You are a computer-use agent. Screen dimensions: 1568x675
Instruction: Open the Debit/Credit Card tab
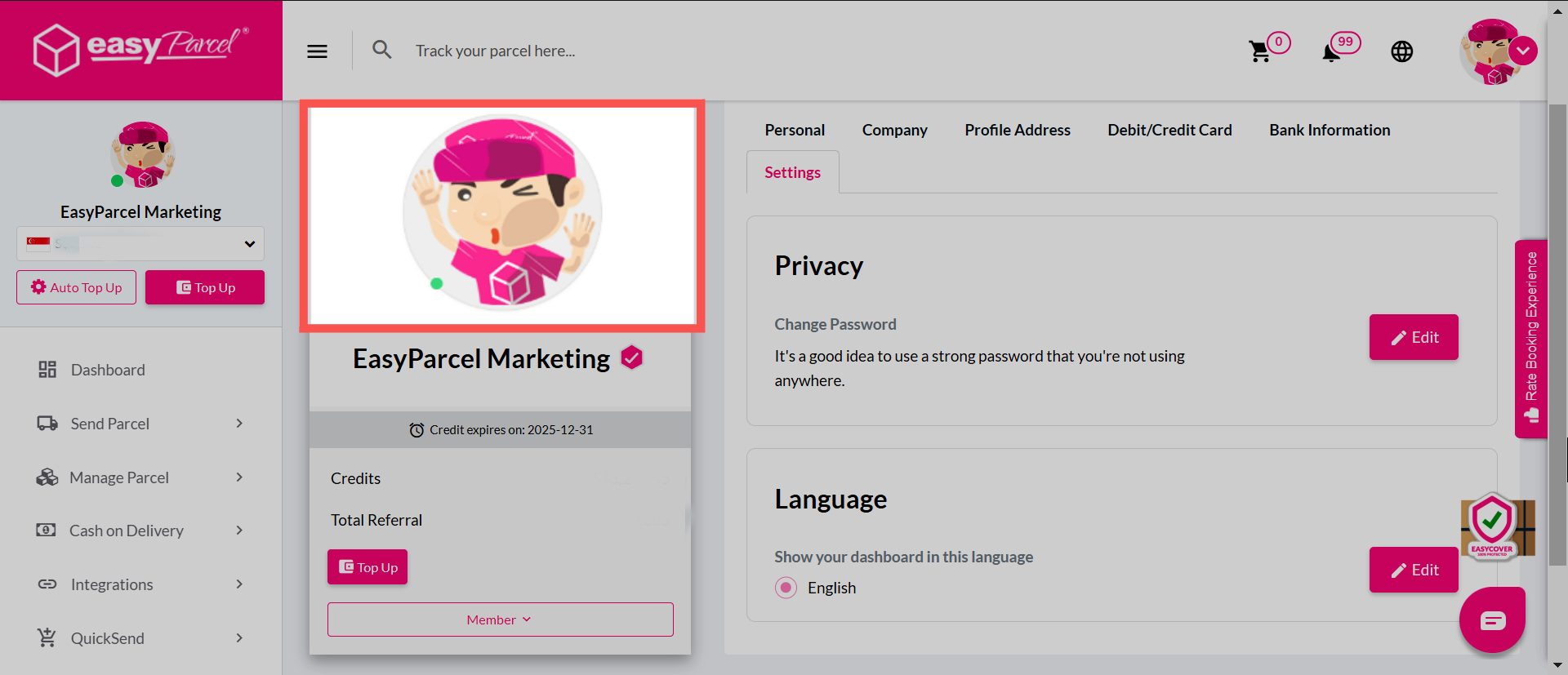[1169, 130]
